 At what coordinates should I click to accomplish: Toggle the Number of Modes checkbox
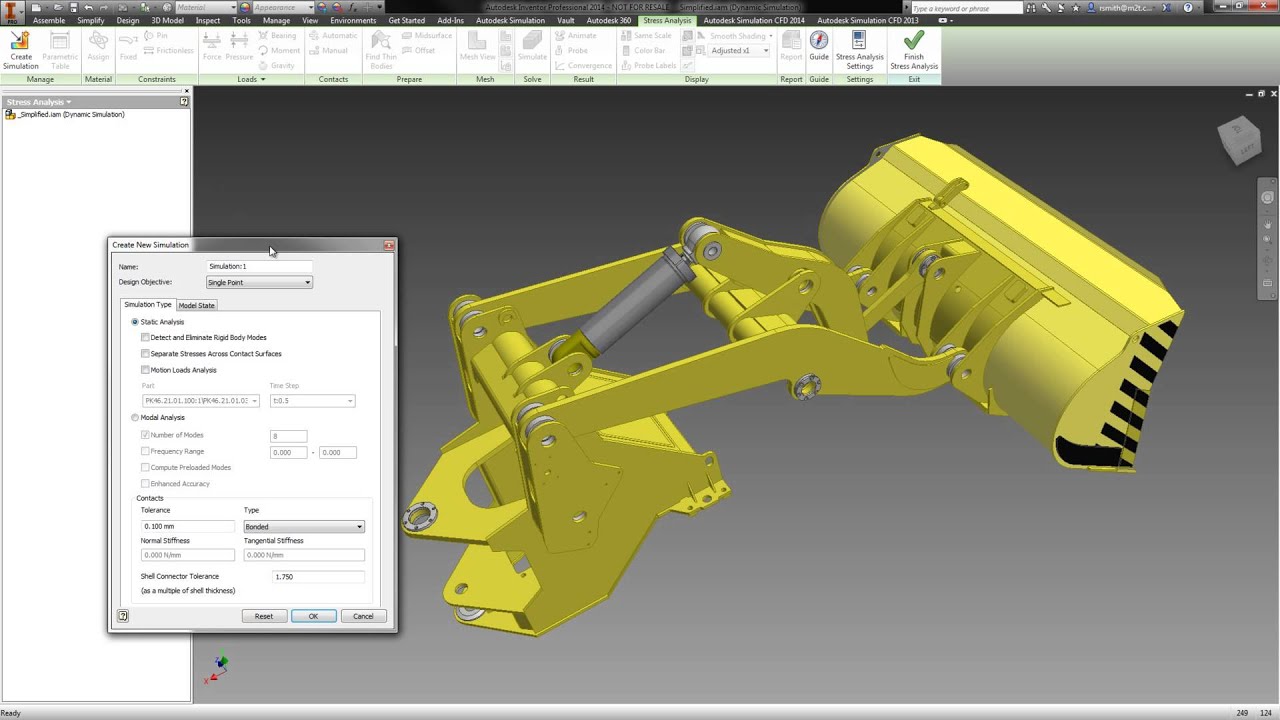[145, 435]
